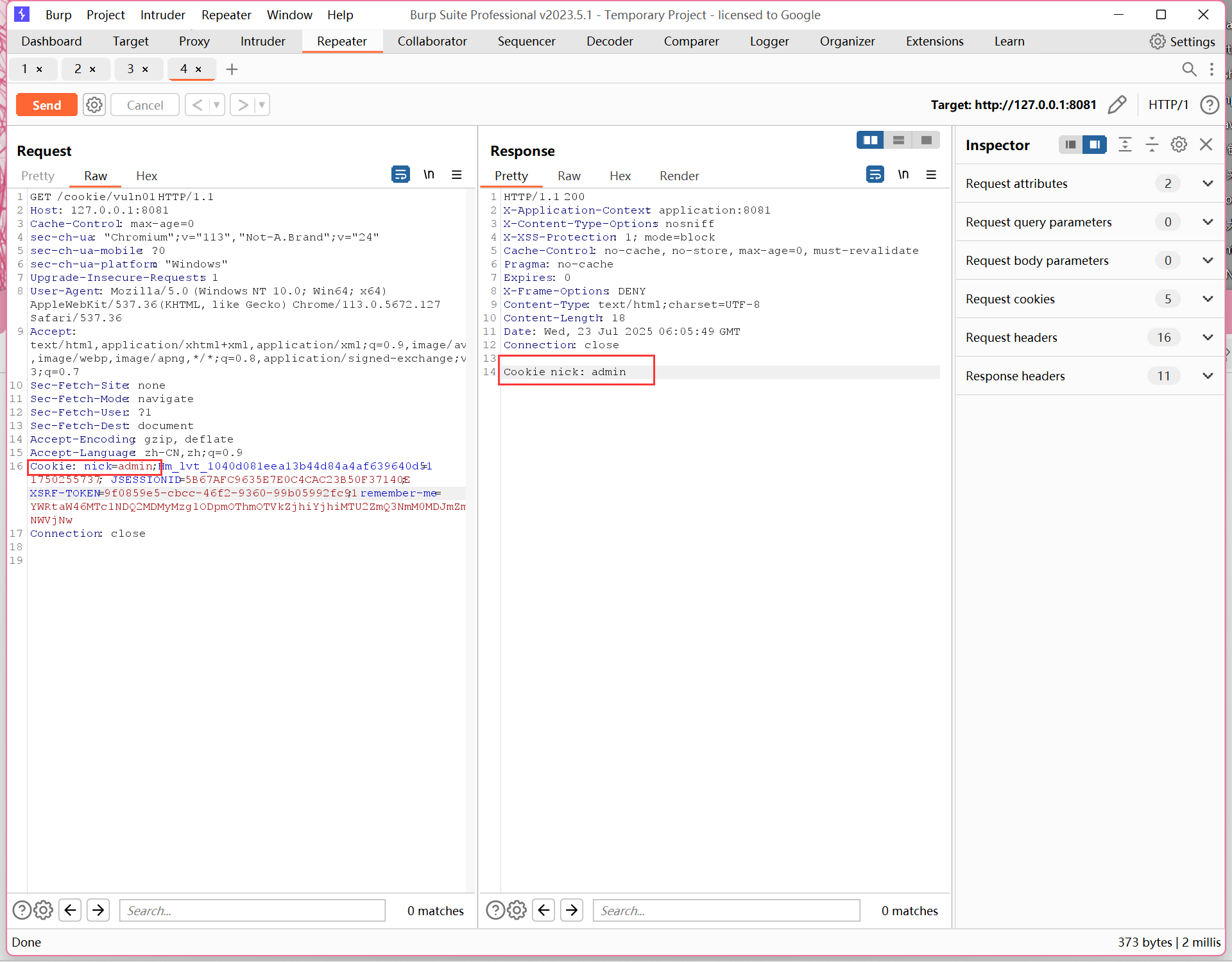The width and height of the screenshot is (1232, 962).
Task: Switch Response view to Render
Action: [679, 176]
